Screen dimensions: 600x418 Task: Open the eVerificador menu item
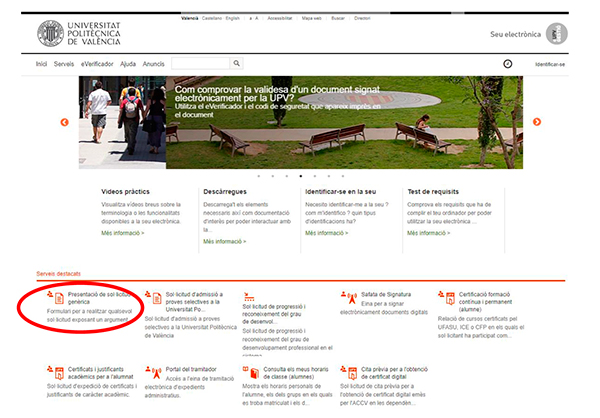point(97,63)
